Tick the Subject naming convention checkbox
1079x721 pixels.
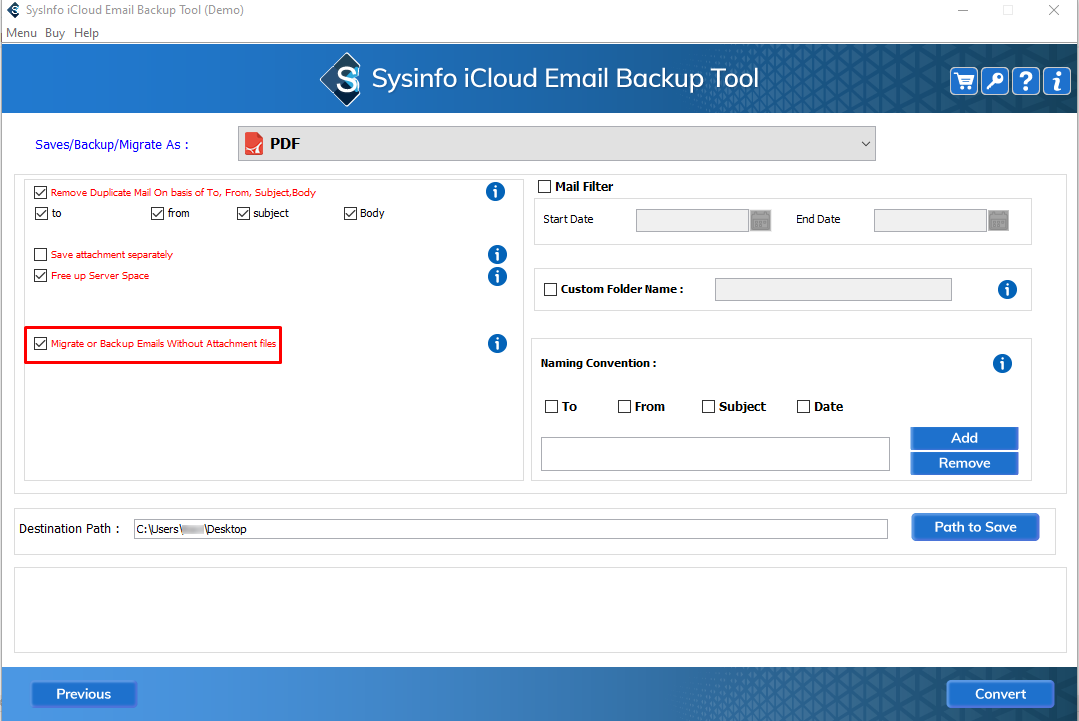tap(709, 407)
